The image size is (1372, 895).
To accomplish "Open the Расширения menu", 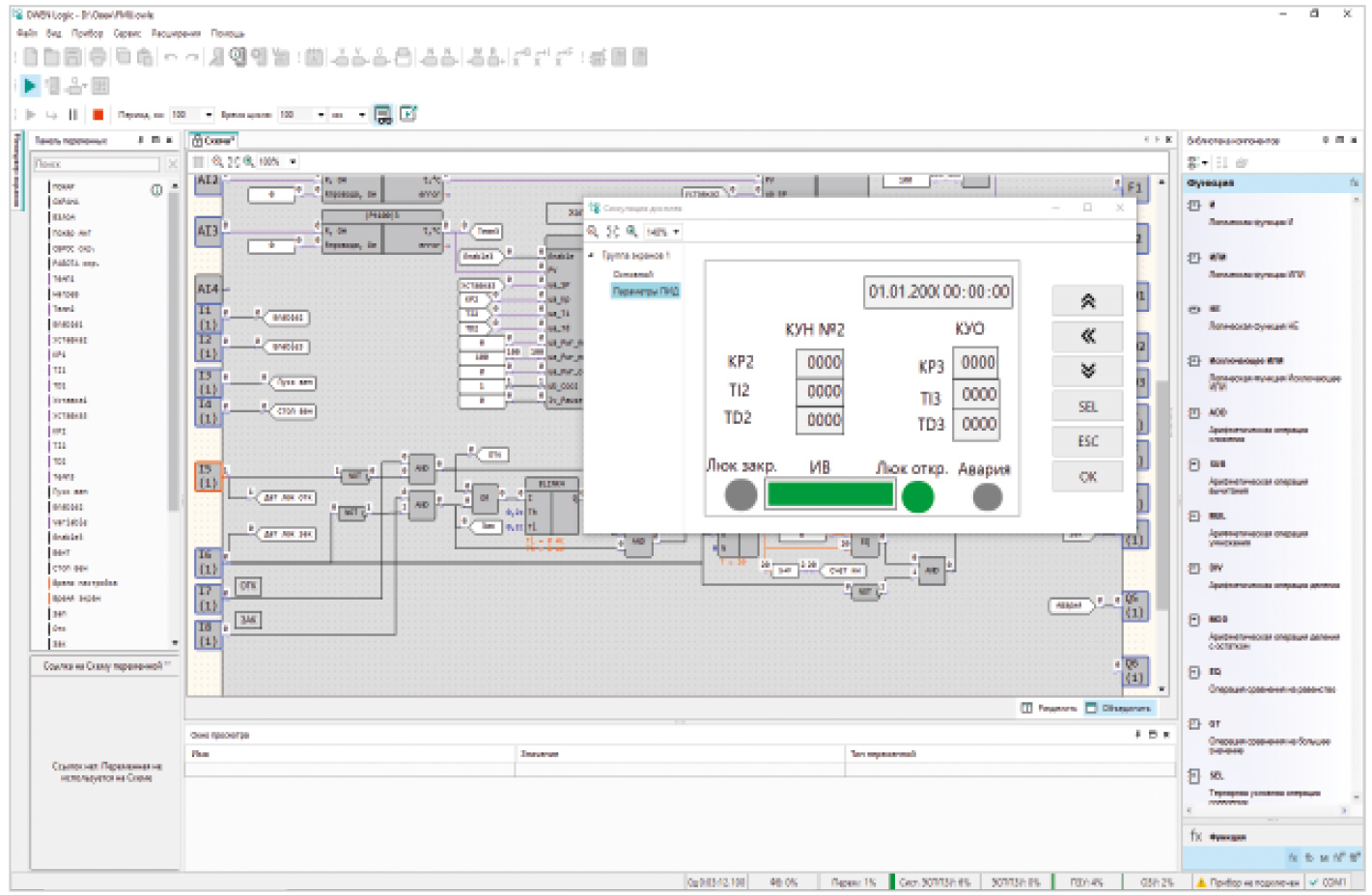I will 176,34.
